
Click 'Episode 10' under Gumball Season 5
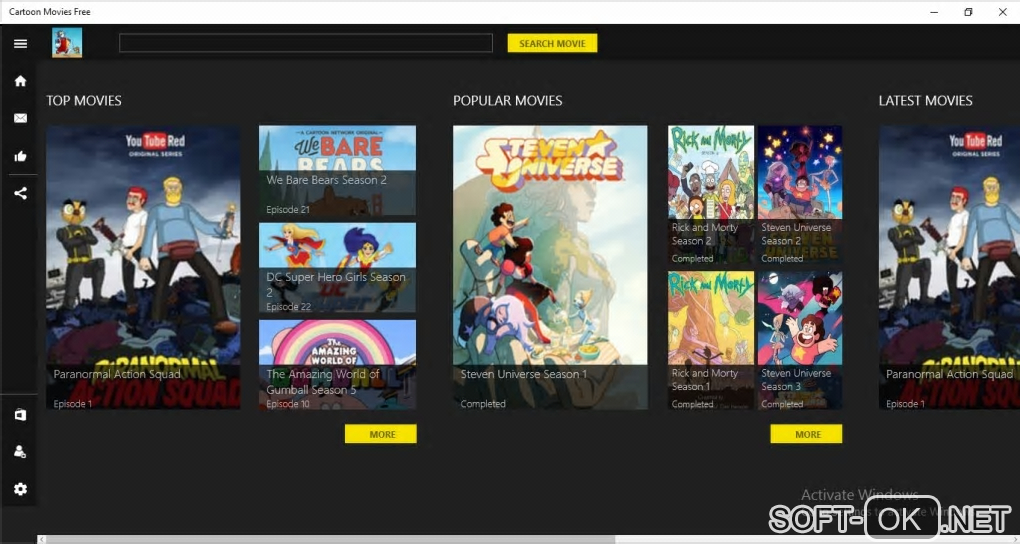click(288, 403)
